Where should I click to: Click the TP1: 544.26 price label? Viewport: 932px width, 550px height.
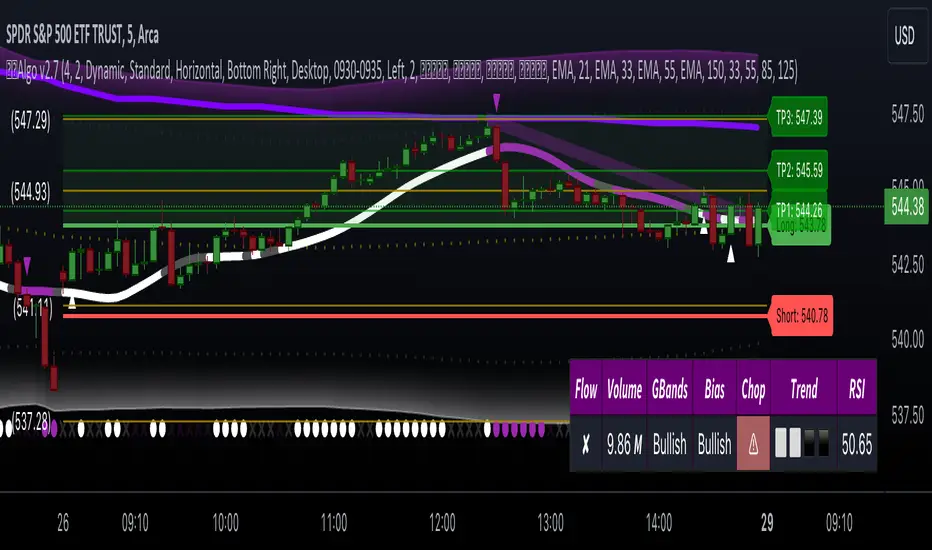(798, 209)
